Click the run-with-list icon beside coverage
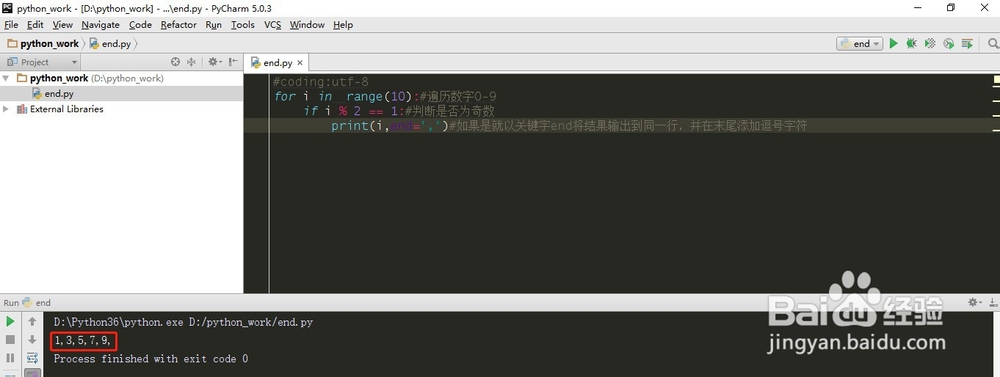1000x377 pixels. click(x=967, y=43)
